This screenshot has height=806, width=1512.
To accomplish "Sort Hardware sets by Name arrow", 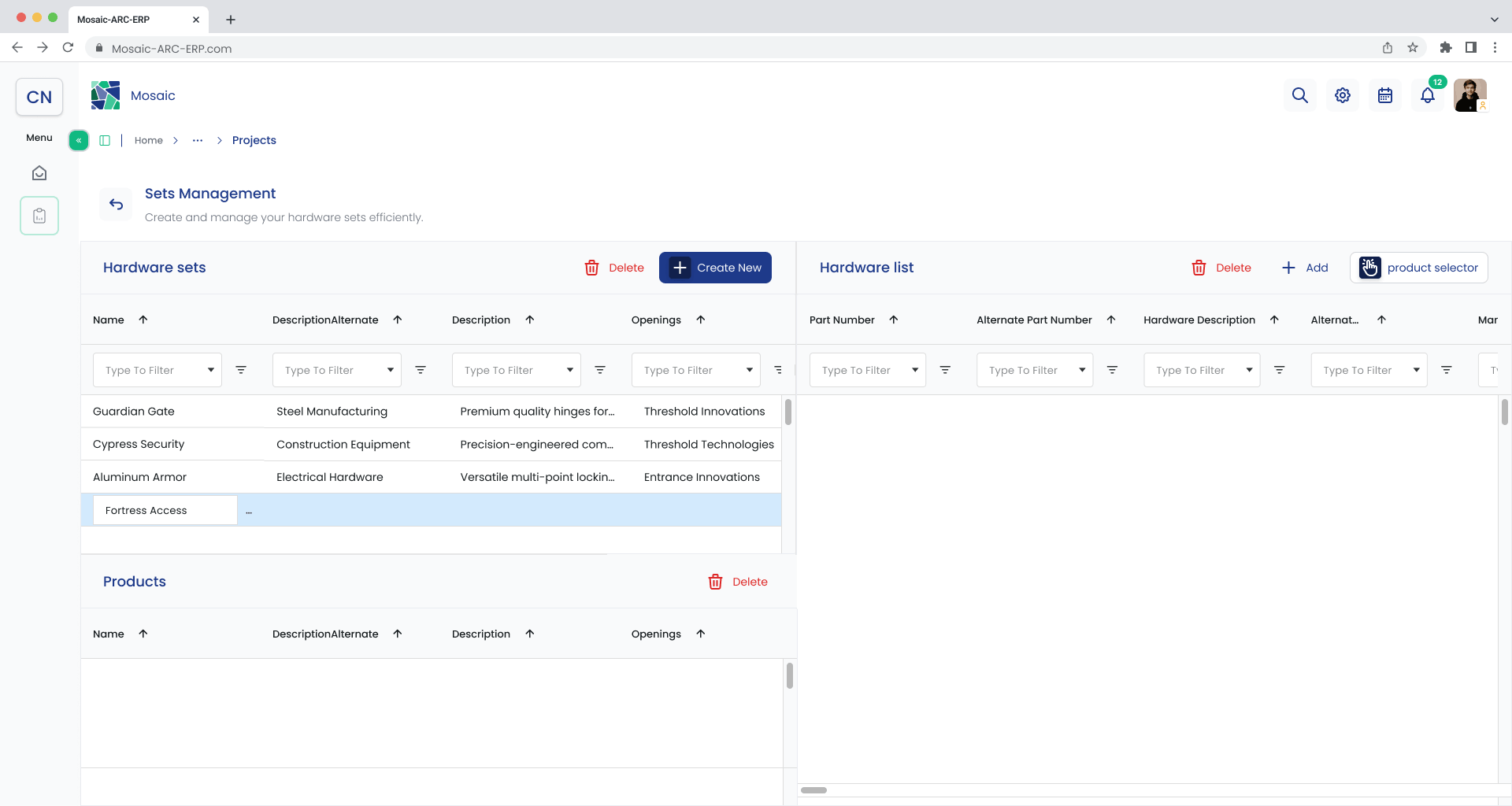I will tap(143, 320).
